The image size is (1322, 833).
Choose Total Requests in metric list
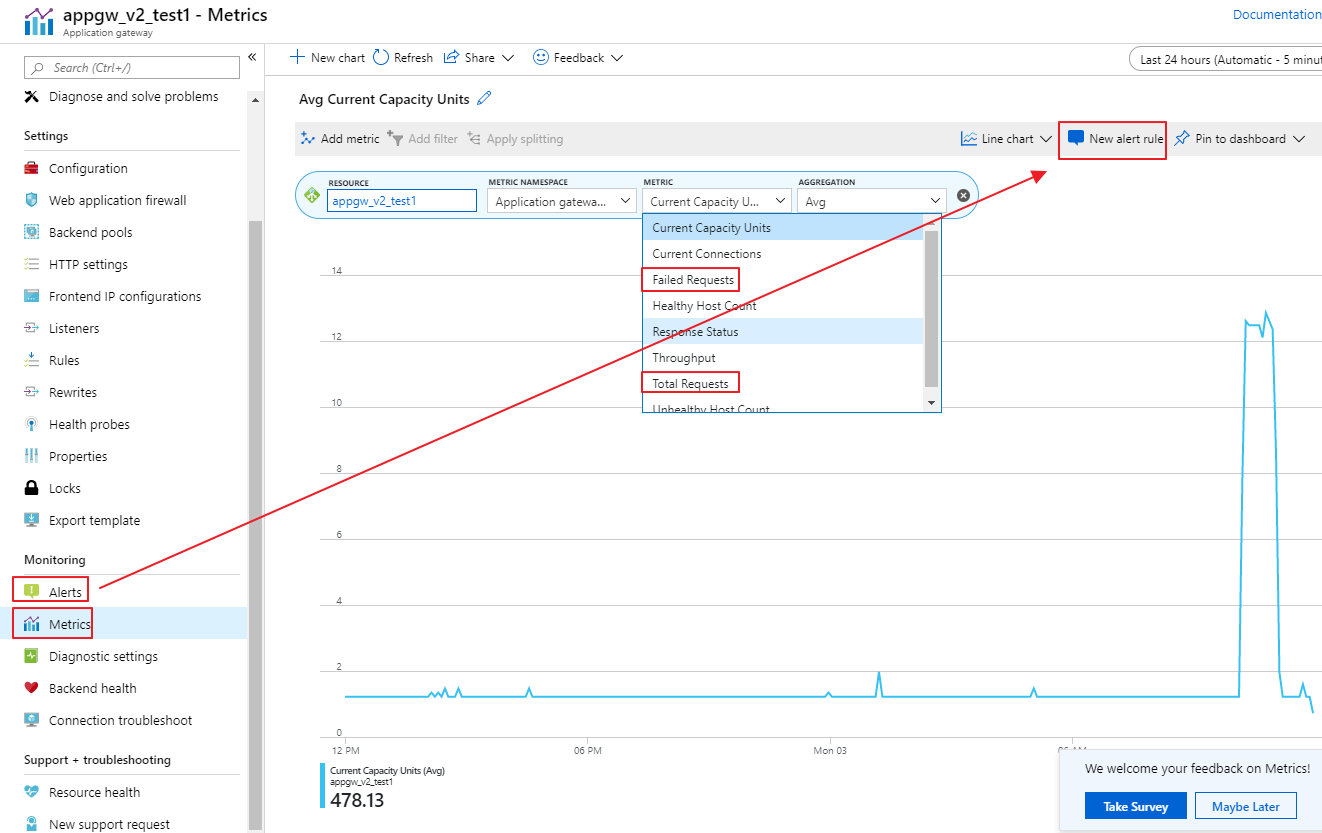click(690, 384)
